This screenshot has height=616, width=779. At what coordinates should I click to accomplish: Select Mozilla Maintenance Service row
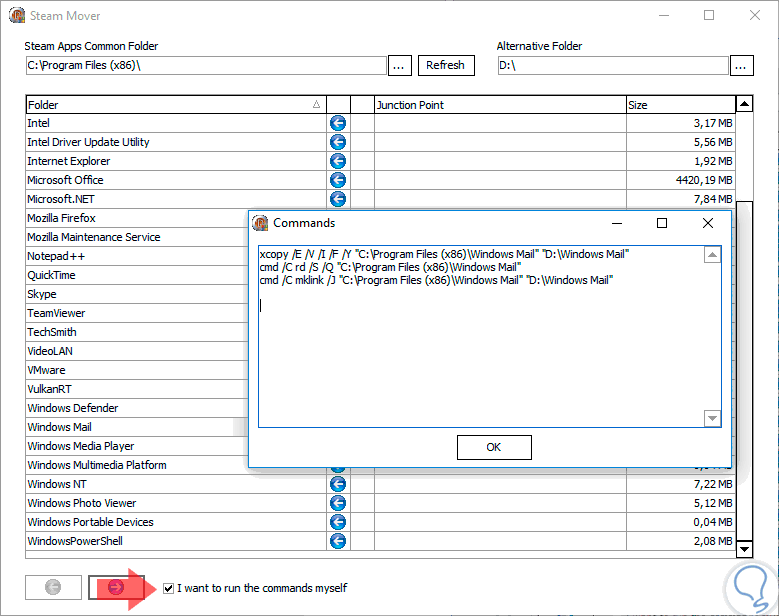coord(137,237)
